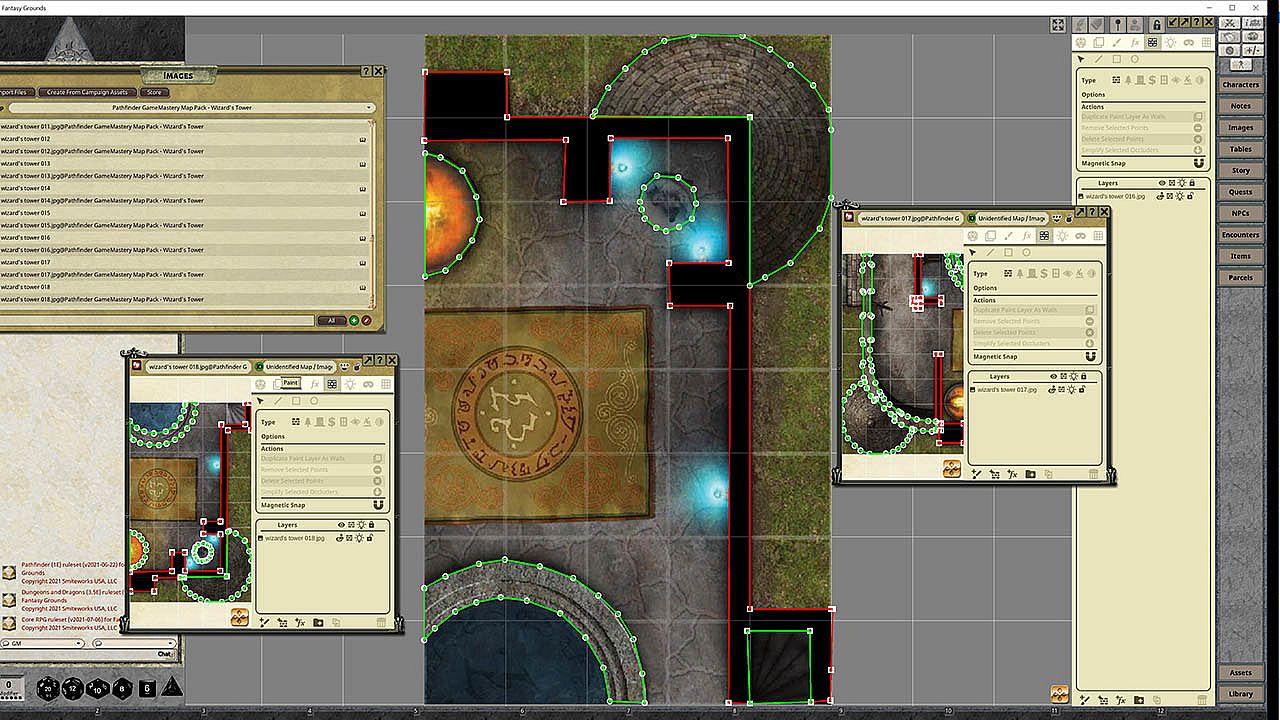Toggle Magnetic Snap in the 018 window
1280x720 pixels.
coord(378,506)
